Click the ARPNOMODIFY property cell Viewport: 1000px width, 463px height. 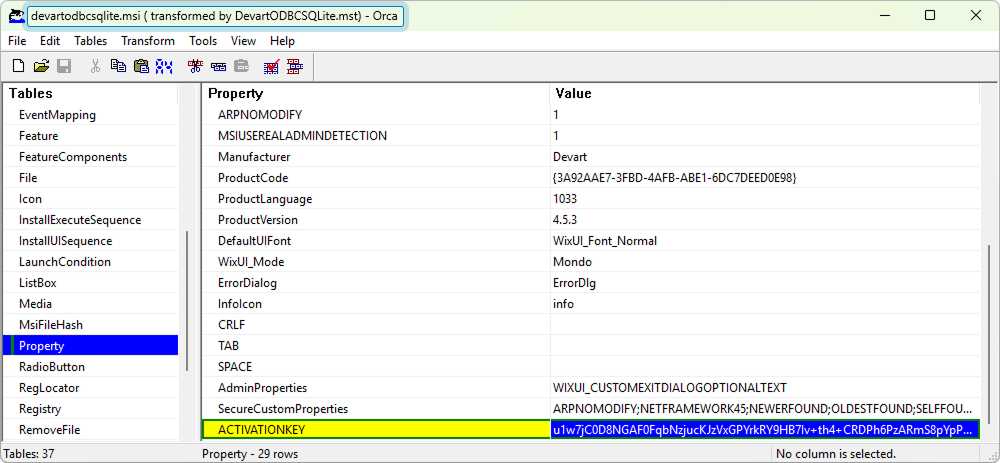(376, 115)
